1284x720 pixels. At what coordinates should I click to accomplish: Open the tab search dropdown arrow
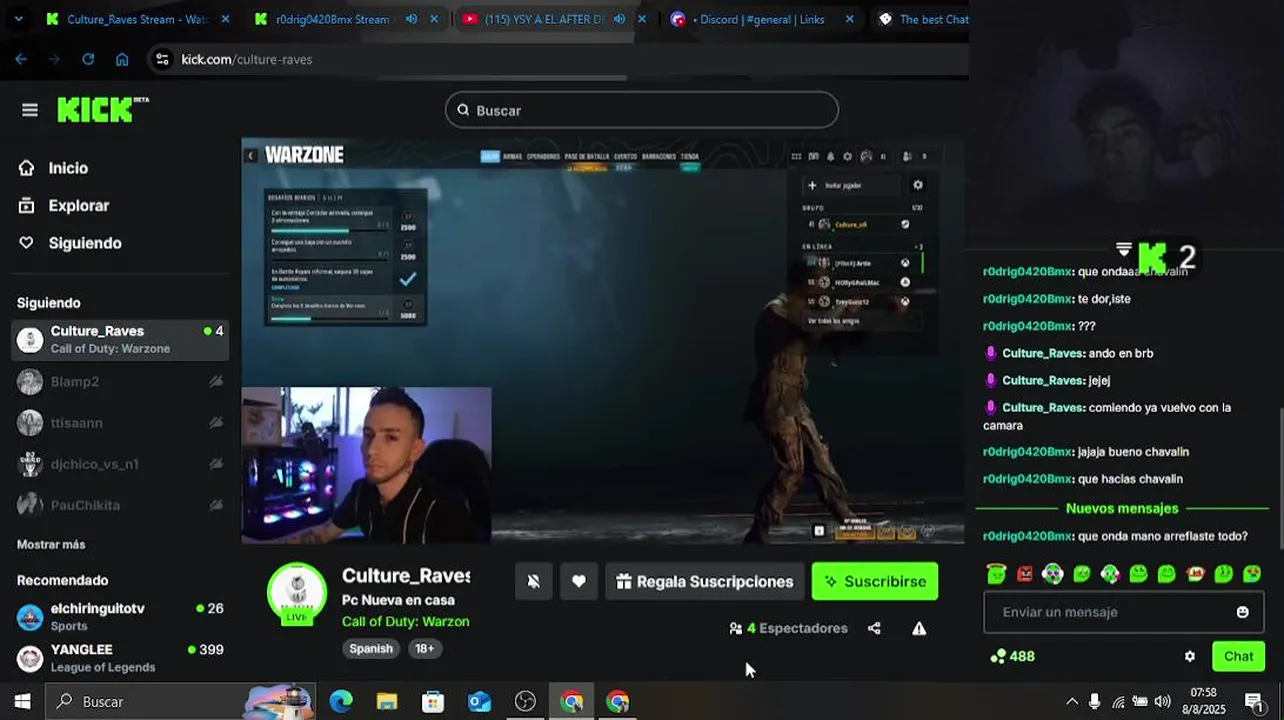tap(18, 19)
